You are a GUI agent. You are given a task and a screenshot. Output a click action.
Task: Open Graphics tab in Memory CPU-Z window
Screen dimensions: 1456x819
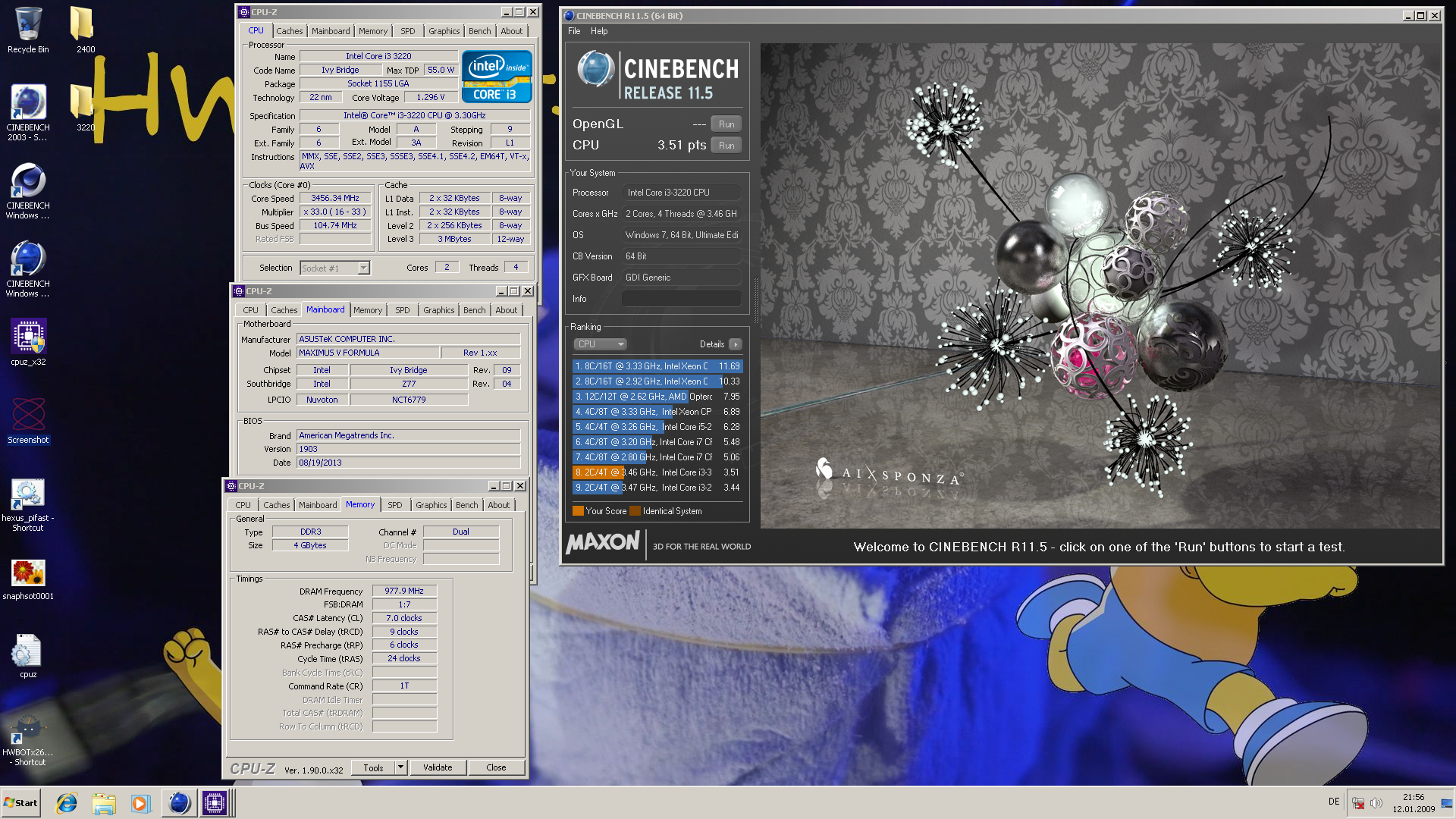431,505
